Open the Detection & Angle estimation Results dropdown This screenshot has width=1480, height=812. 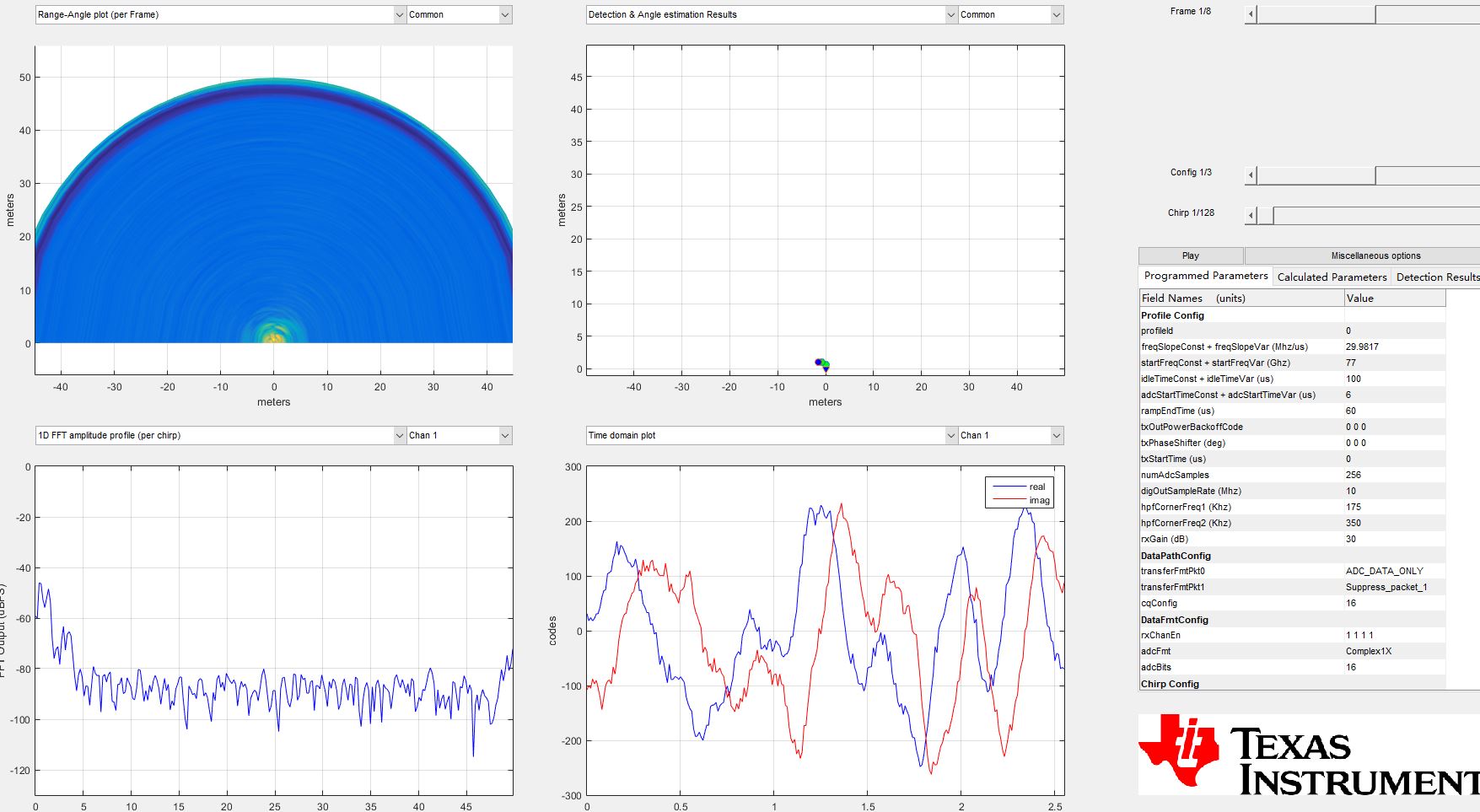pos(772,14)
